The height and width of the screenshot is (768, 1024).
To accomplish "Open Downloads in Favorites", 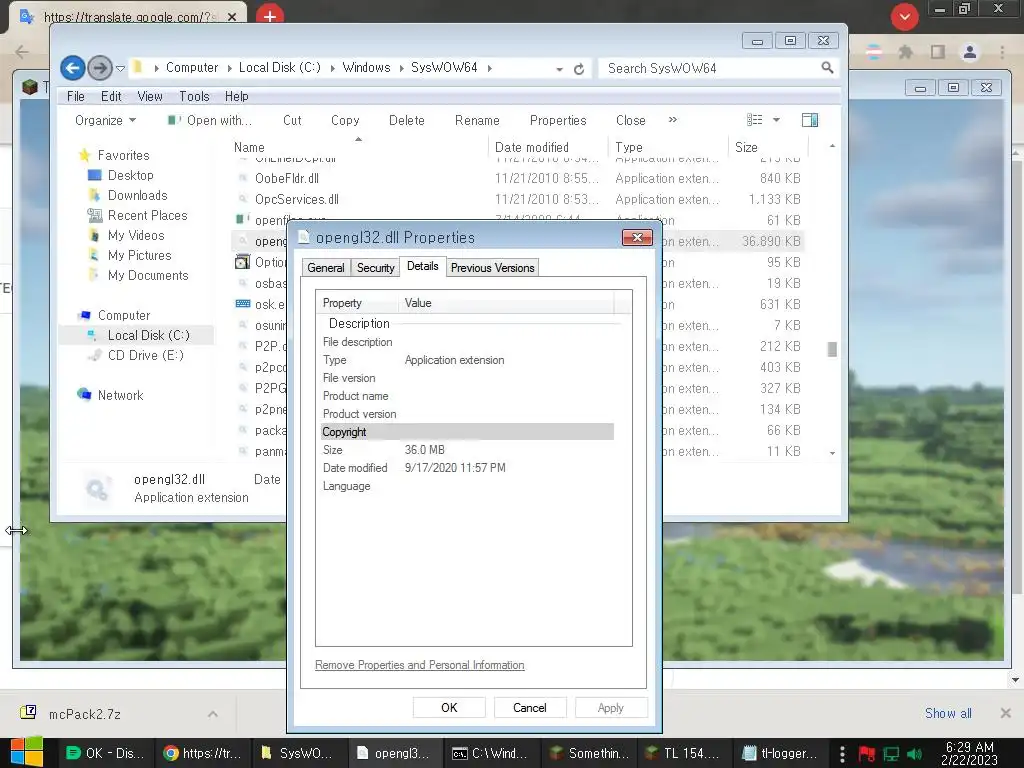I will [137, 195].
